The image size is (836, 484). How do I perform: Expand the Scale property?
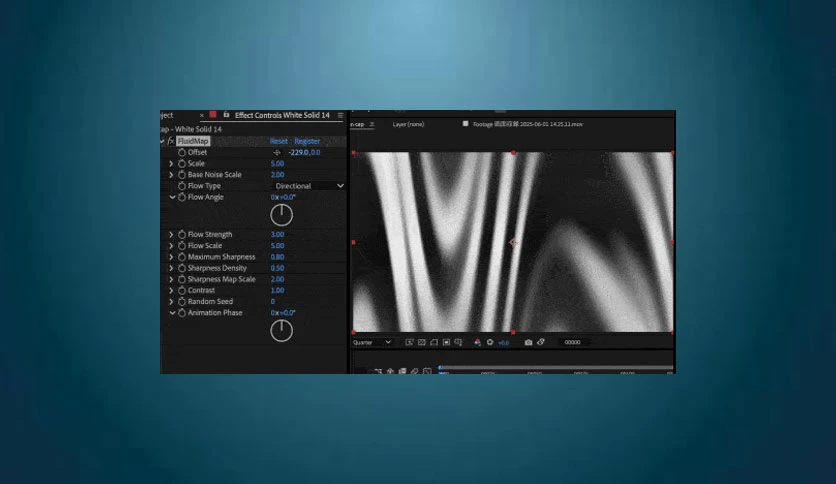click(x=171, y=164)
